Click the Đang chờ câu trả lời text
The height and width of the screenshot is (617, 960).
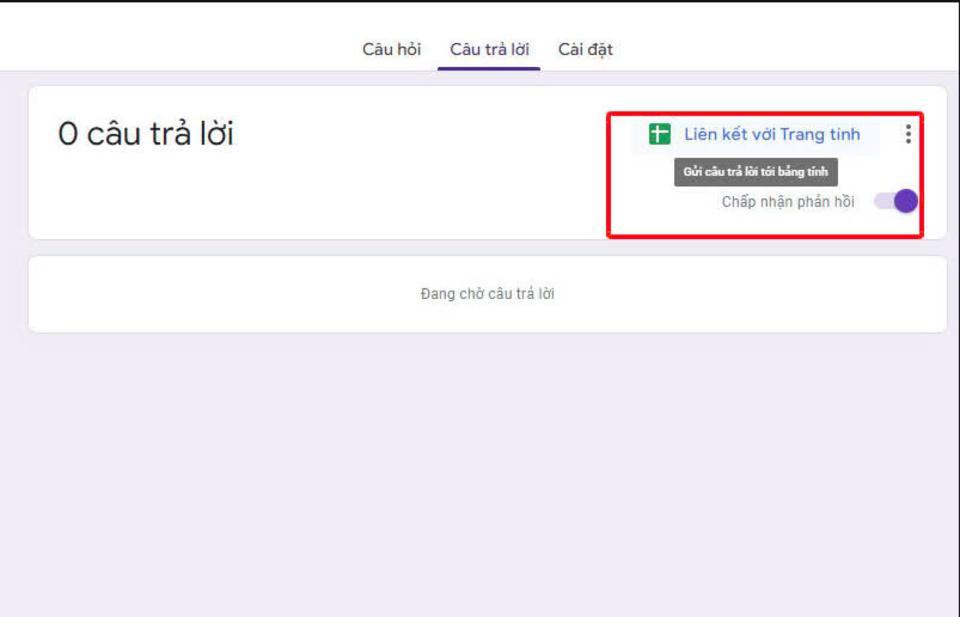point(487,294)
